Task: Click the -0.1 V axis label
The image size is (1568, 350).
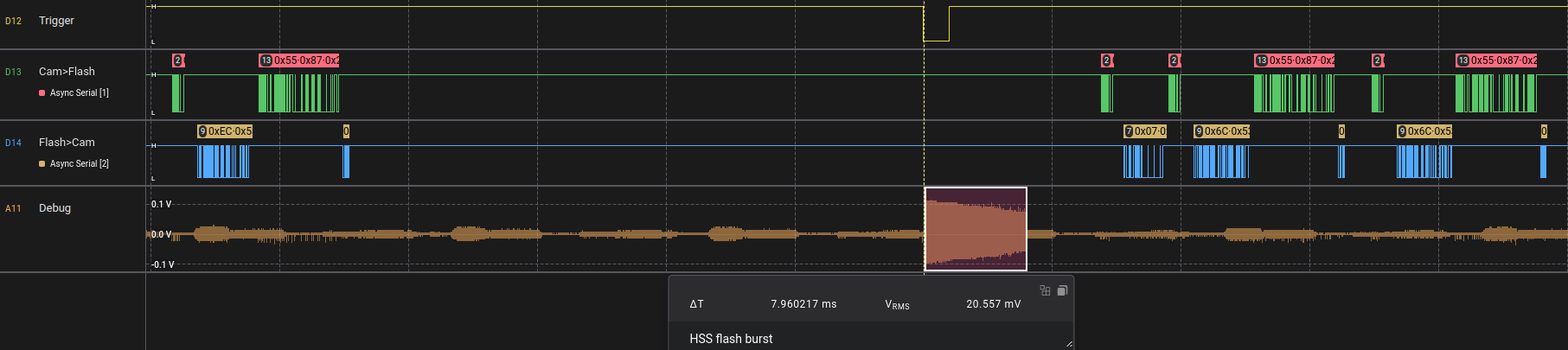Action: [163, 264]
